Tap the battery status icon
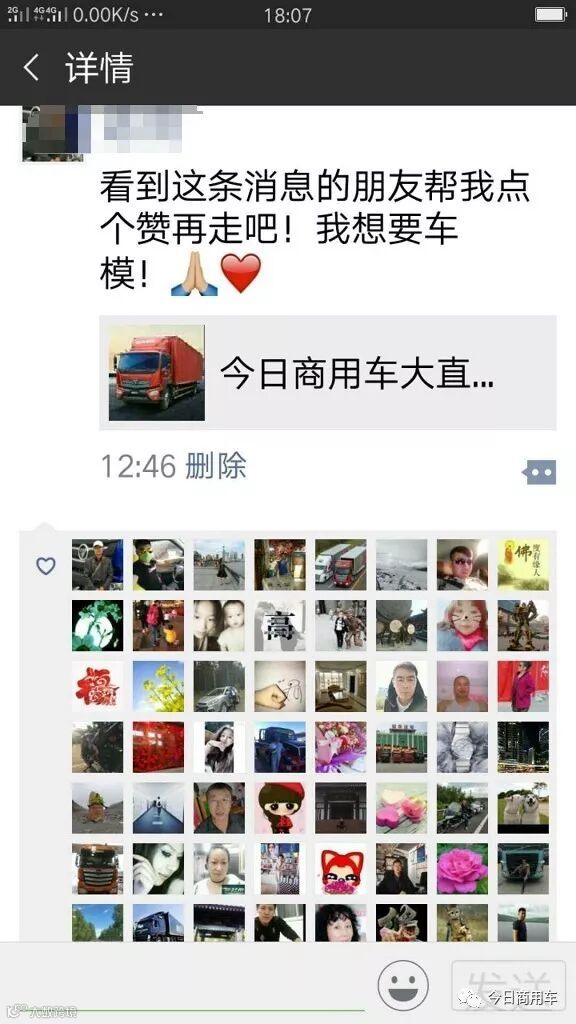The height and width of the screenshot is (1024, 576). coord(551,14)
